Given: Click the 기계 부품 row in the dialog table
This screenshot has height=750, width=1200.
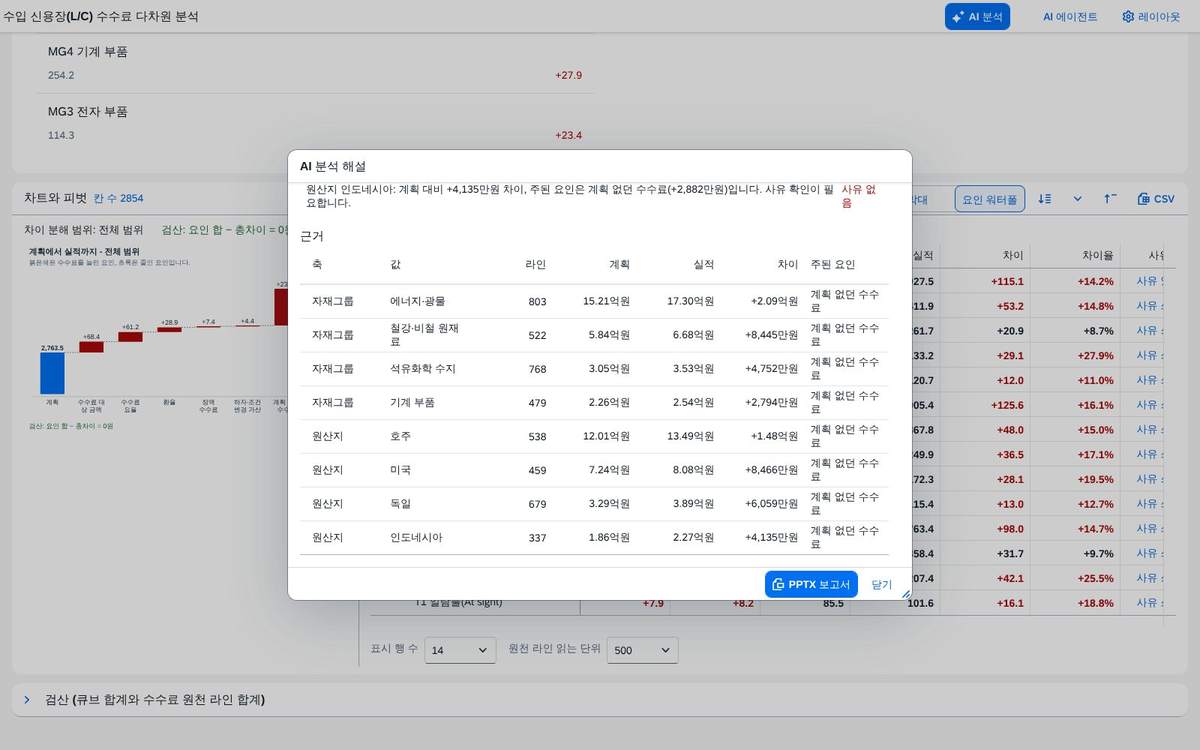Looking at the screenshot, I should point(594,403).
